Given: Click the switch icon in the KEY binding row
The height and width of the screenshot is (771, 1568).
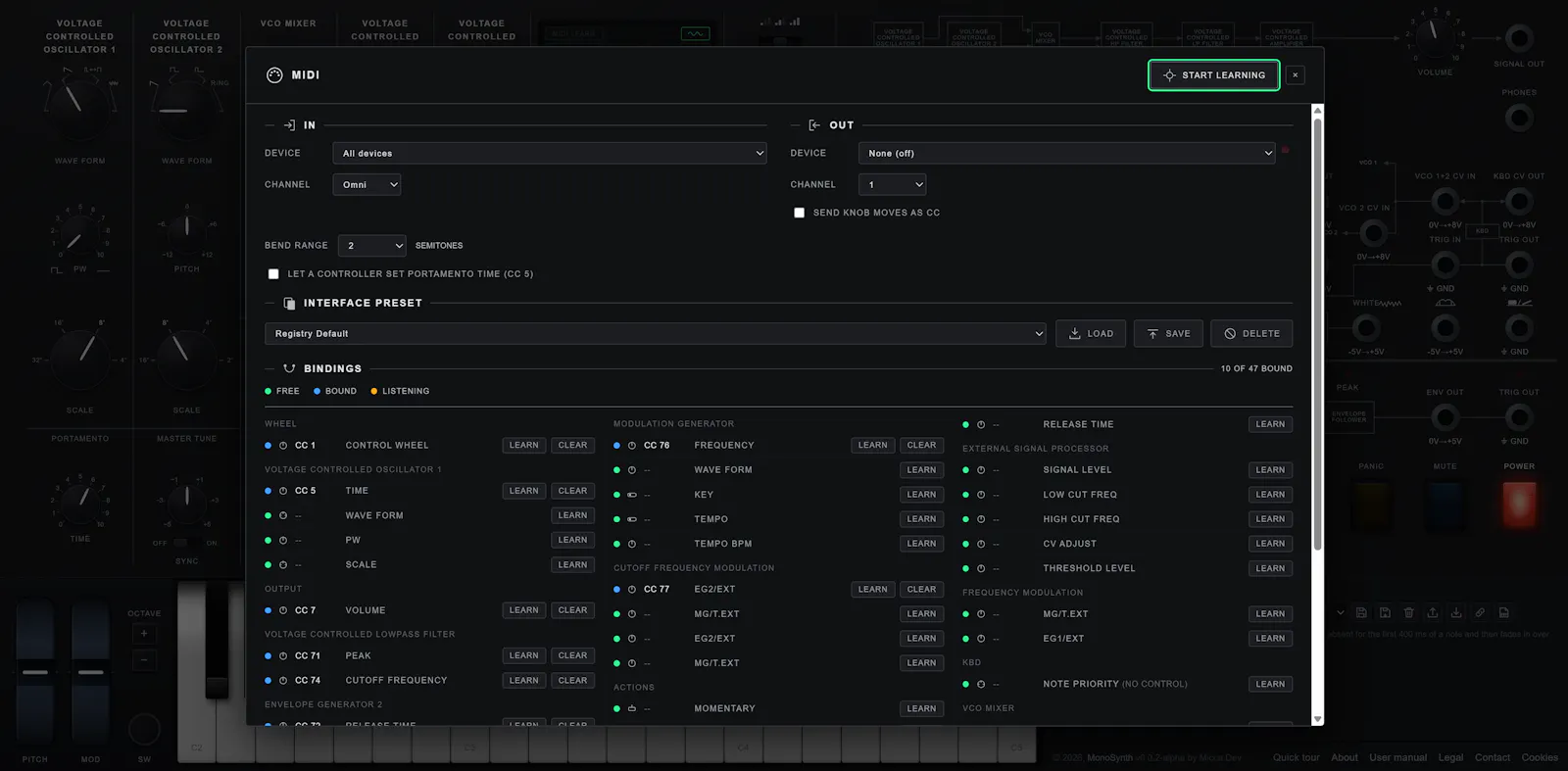Looking at the screenshot, I should coord(632,495).
